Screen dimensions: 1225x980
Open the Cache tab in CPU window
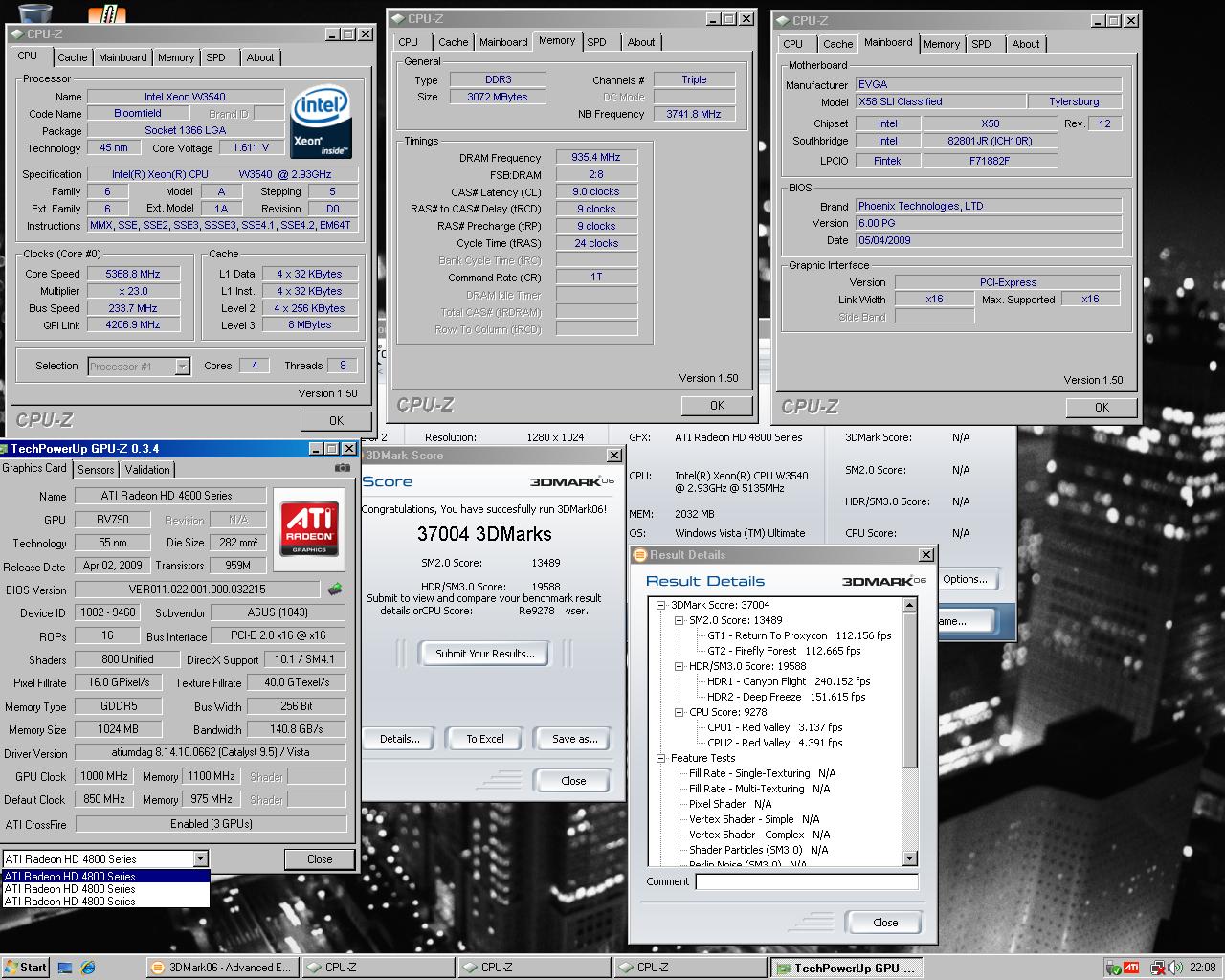pyautogui.click(x=72, y=57)
